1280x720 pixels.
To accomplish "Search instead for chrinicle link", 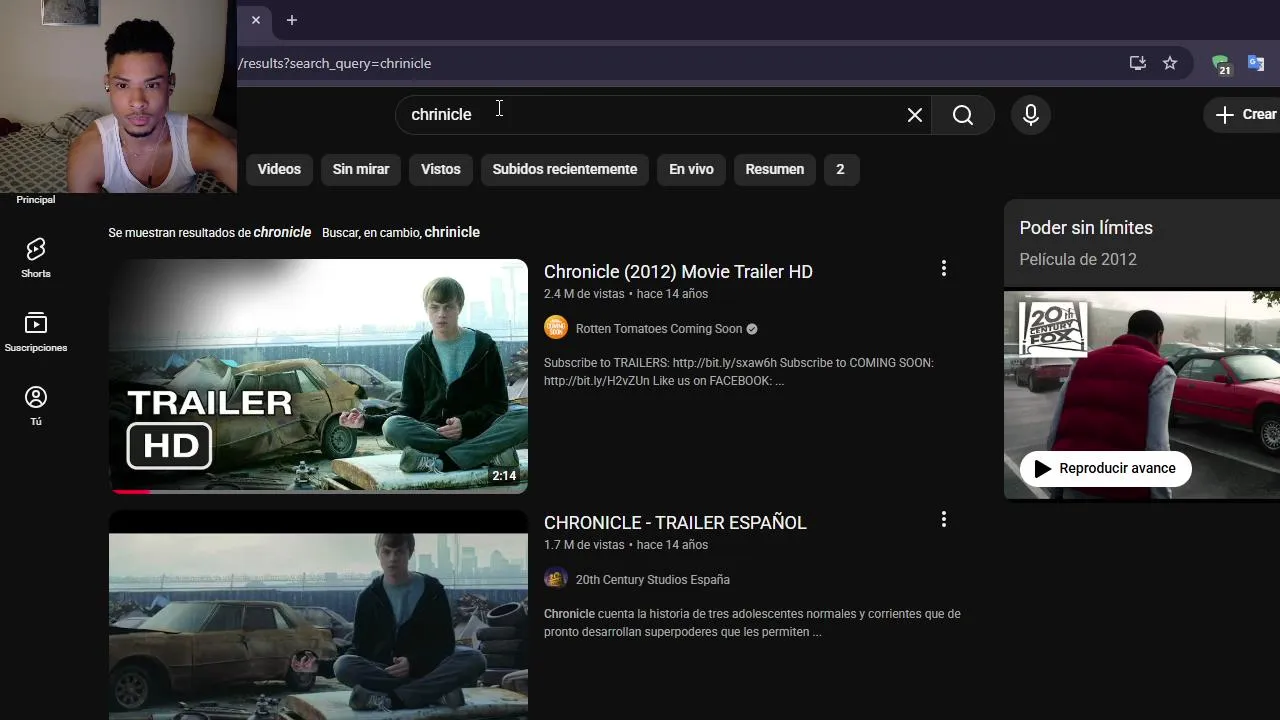I will pos(452,232).
